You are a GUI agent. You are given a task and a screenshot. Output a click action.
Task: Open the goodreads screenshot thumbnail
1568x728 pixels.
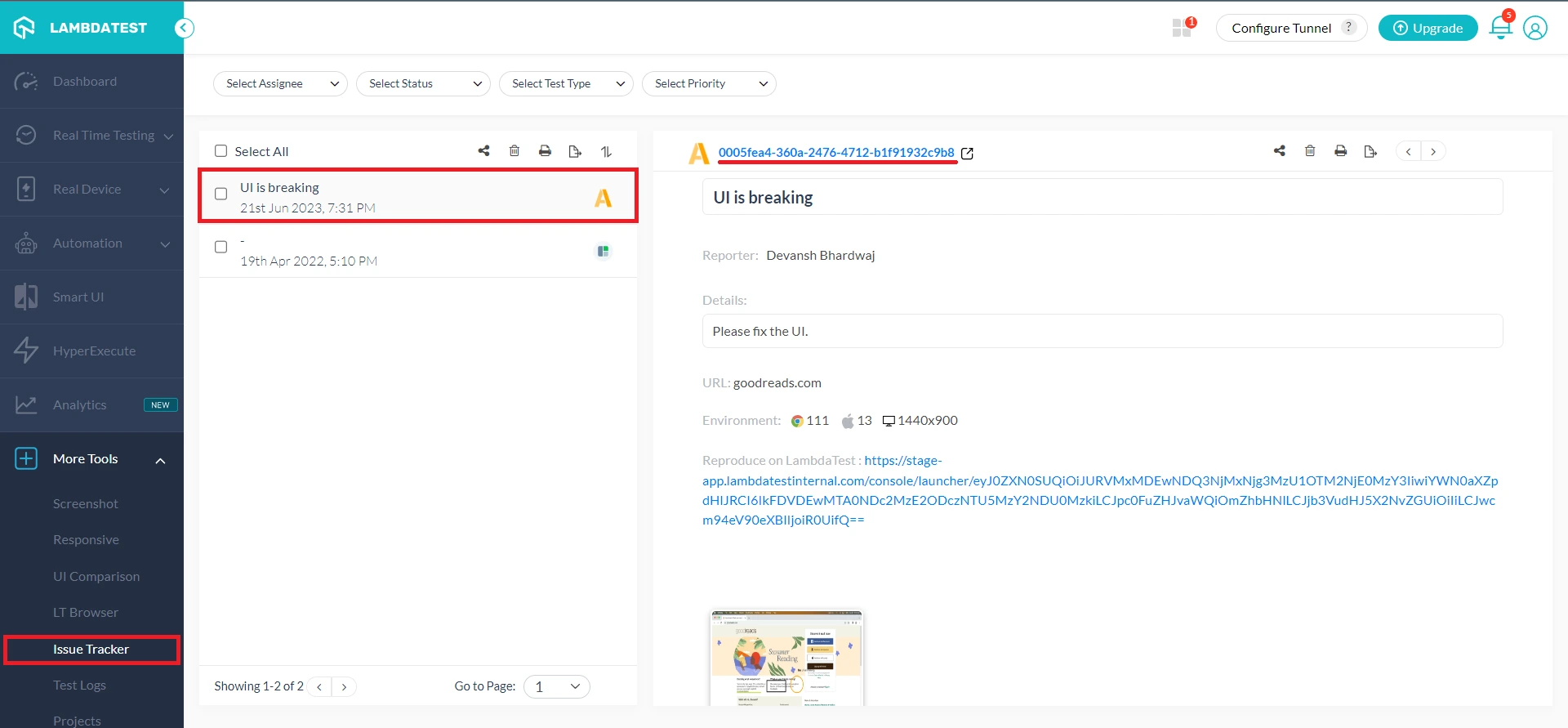786,658
